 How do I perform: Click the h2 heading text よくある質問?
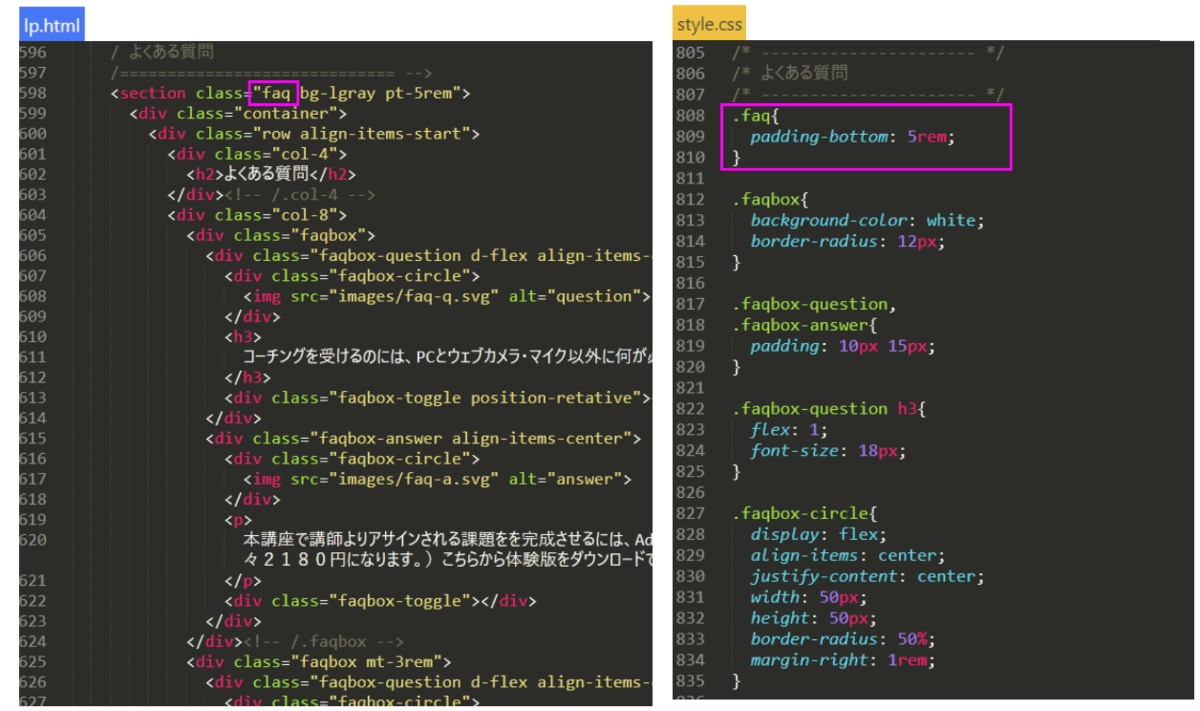277,174
